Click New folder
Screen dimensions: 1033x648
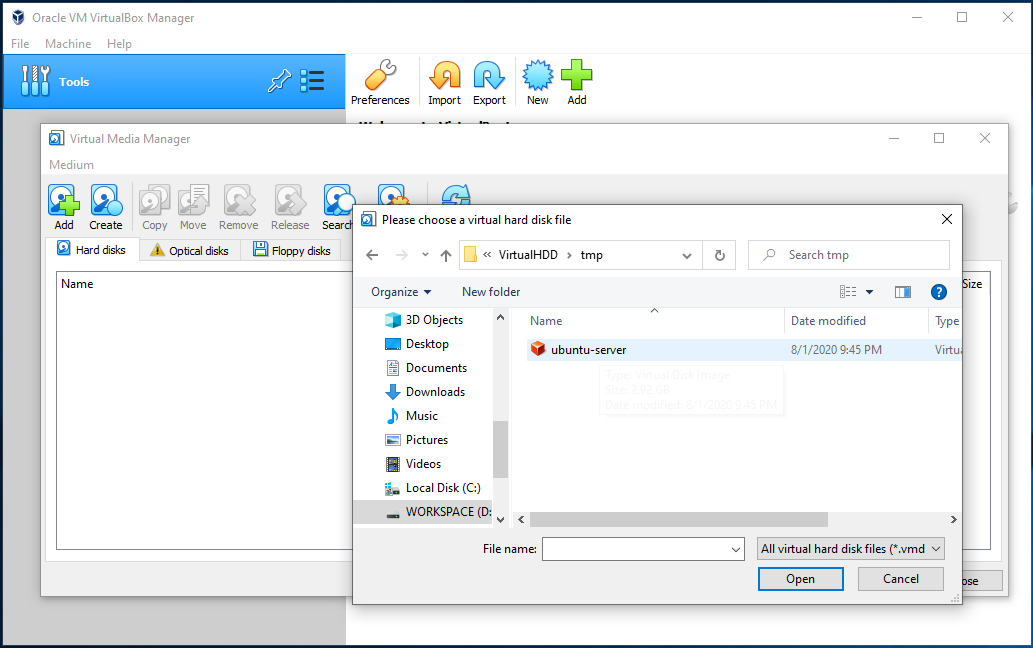pyautogui.click(x=491, y=292)
